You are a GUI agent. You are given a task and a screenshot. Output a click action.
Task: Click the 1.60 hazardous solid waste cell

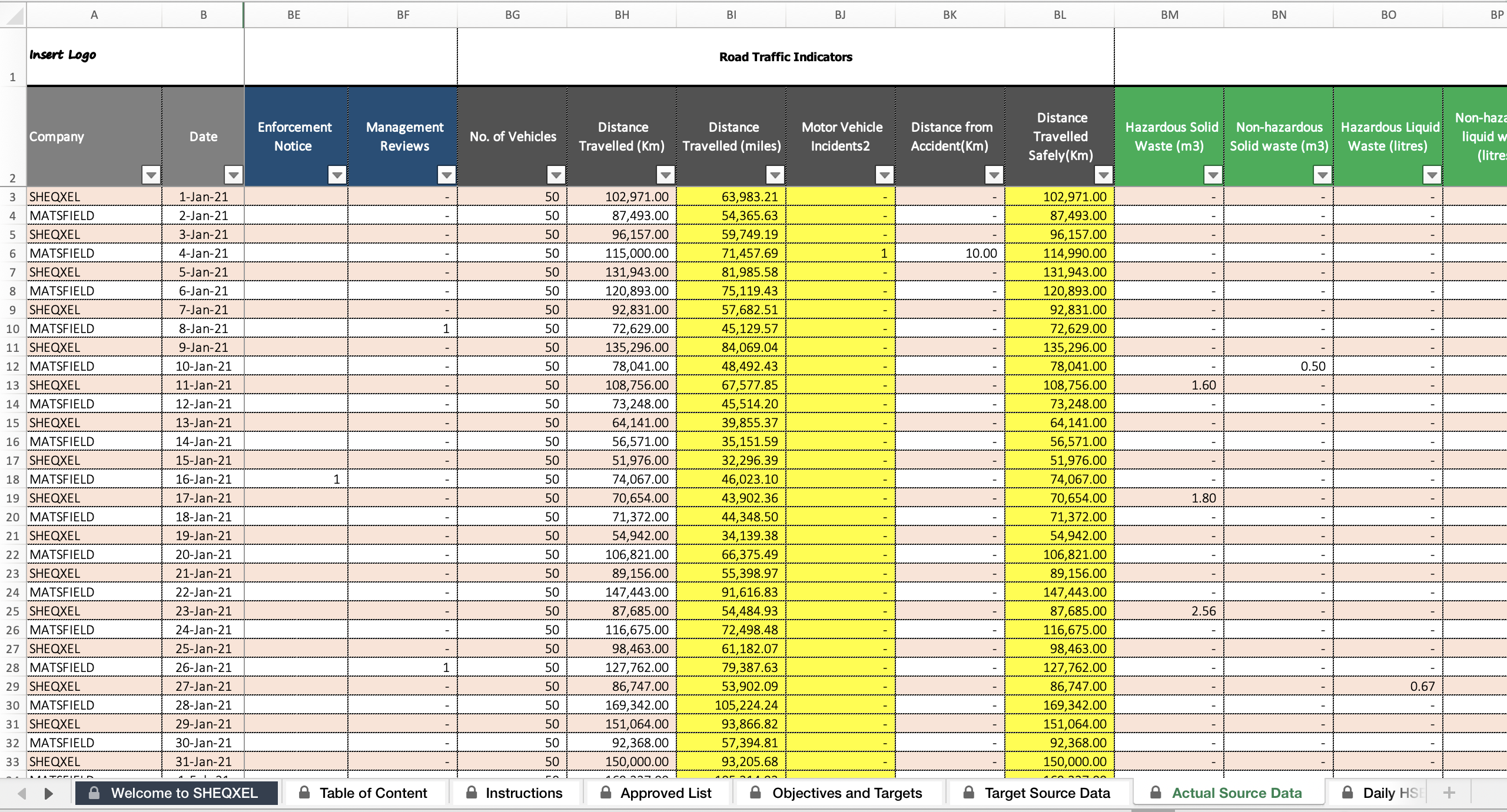1170,385
